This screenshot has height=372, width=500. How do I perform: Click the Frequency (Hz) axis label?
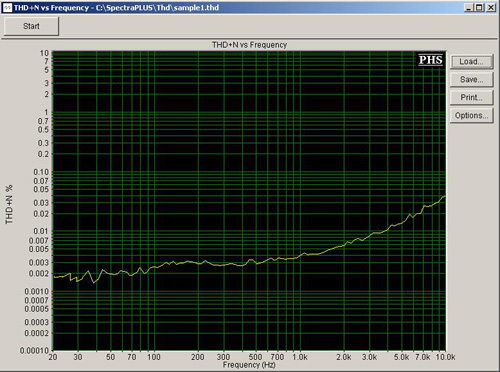(249, 365)
